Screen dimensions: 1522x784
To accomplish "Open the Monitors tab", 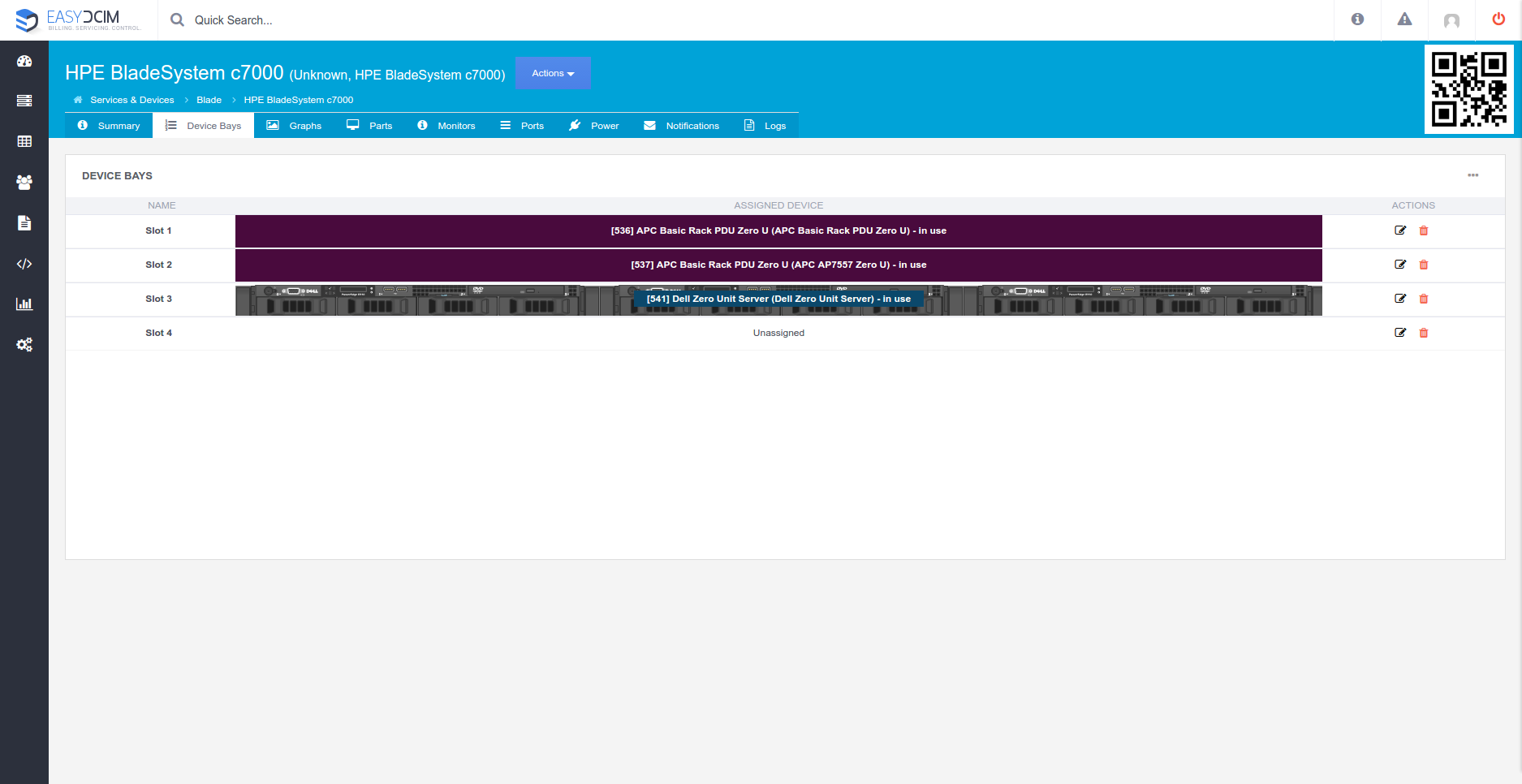I will pos(446,126).
